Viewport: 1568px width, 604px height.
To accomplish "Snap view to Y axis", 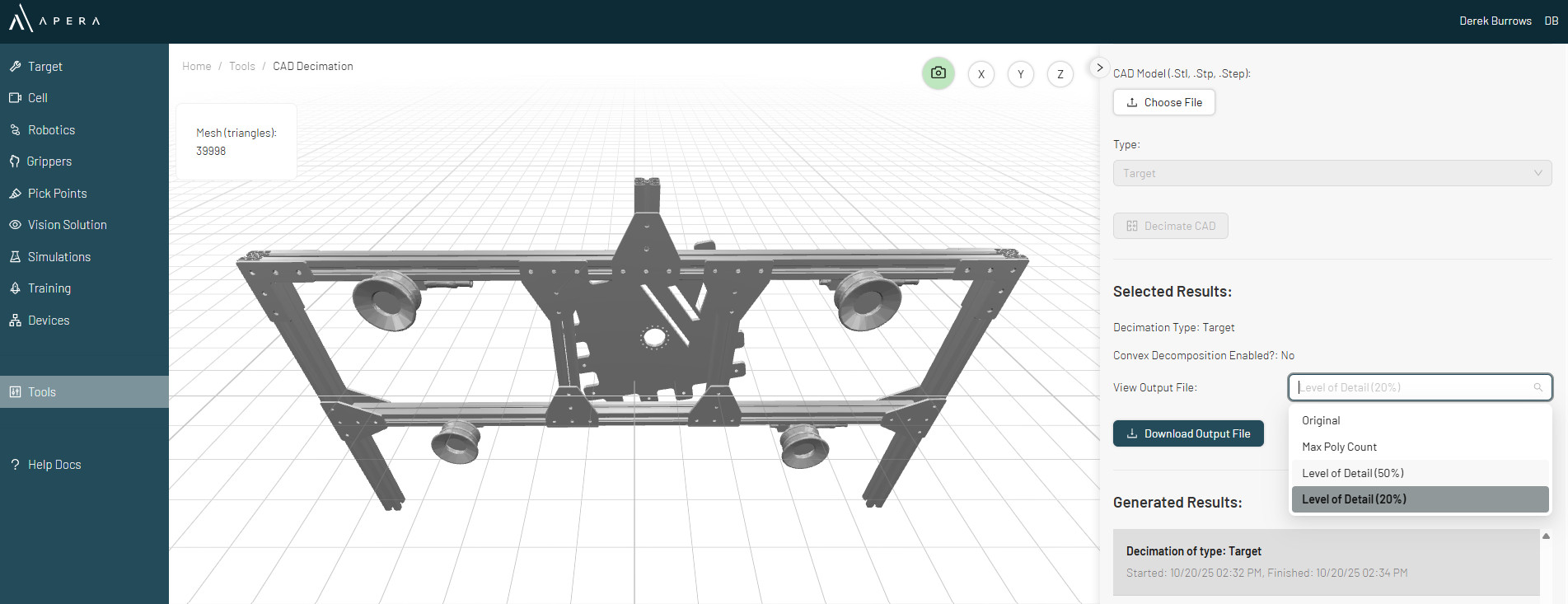I will [1020, 74].
